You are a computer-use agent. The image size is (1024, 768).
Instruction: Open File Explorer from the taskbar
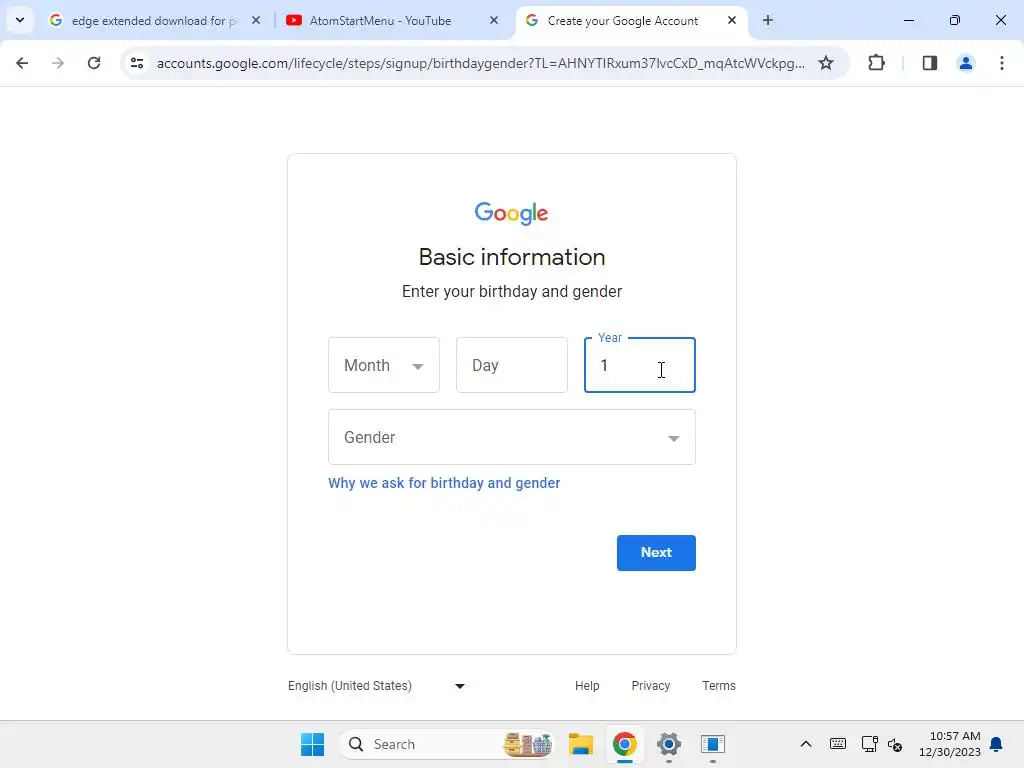pyautogui.click(x=581, y=744)
